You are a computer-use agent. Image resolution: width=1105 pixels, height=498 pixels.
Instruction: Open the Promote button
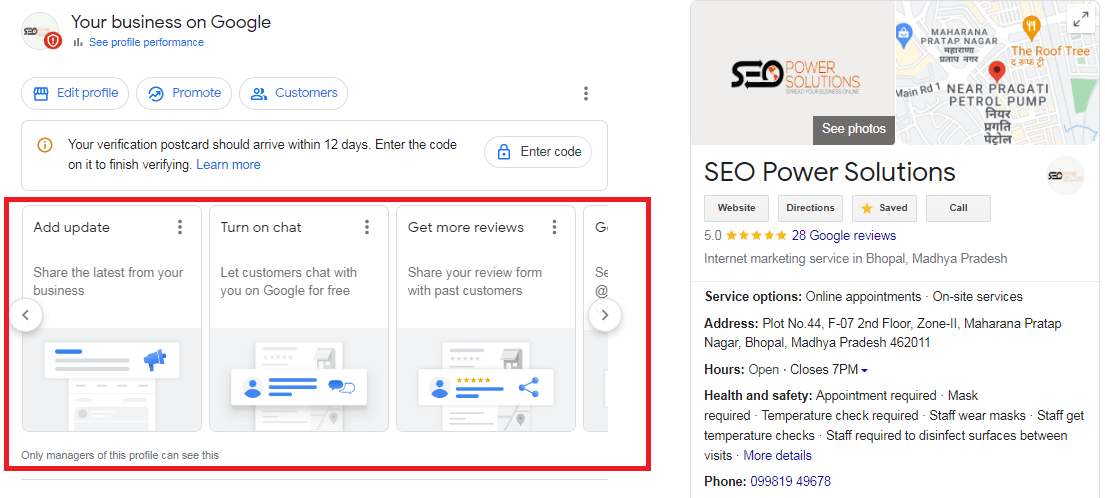[184, 93]
